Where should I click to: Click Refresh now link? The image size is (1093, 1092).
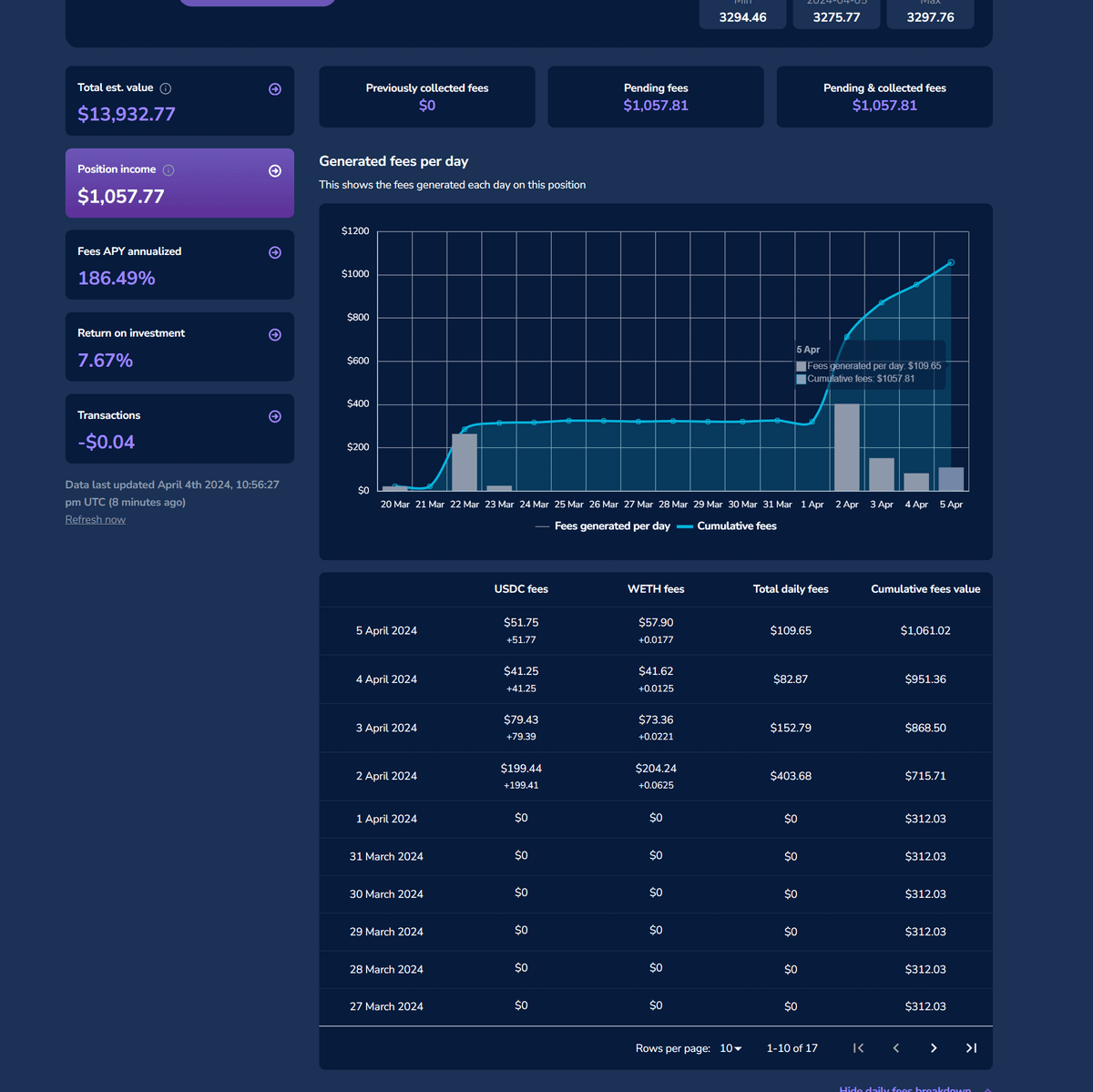pos(96,520)
